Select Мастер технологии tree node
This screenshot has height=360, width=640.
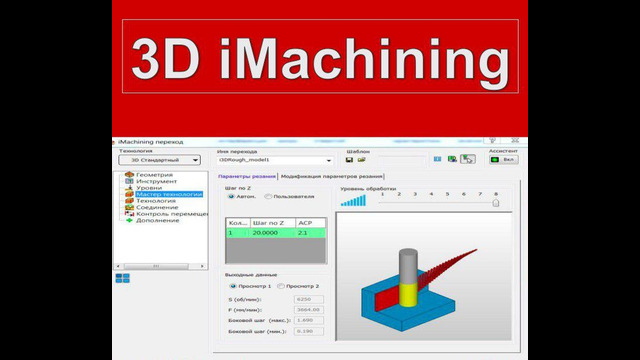(169, 194)
